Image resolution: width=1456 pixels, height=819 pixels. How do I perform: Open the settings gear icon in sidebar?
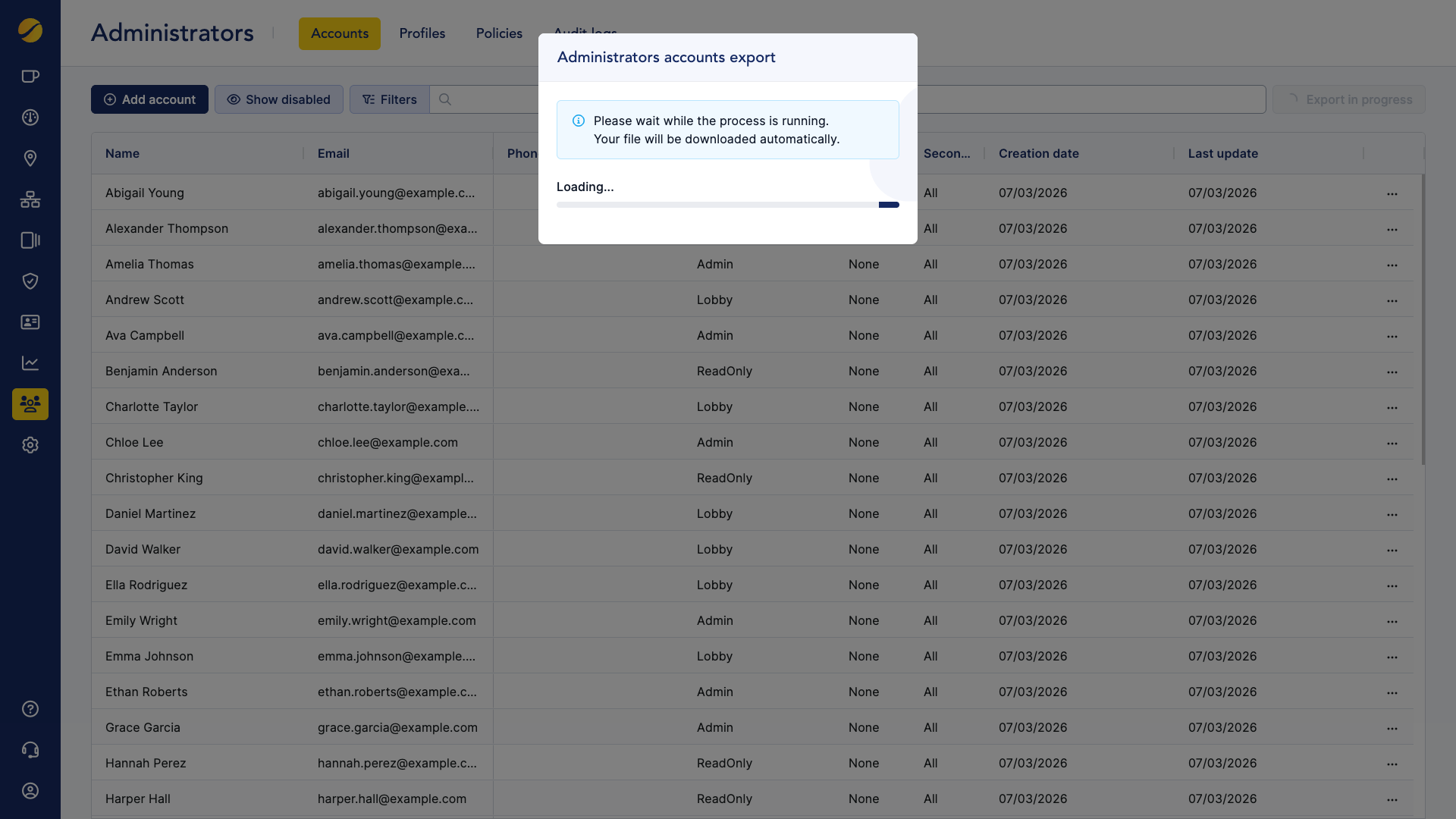30,445
